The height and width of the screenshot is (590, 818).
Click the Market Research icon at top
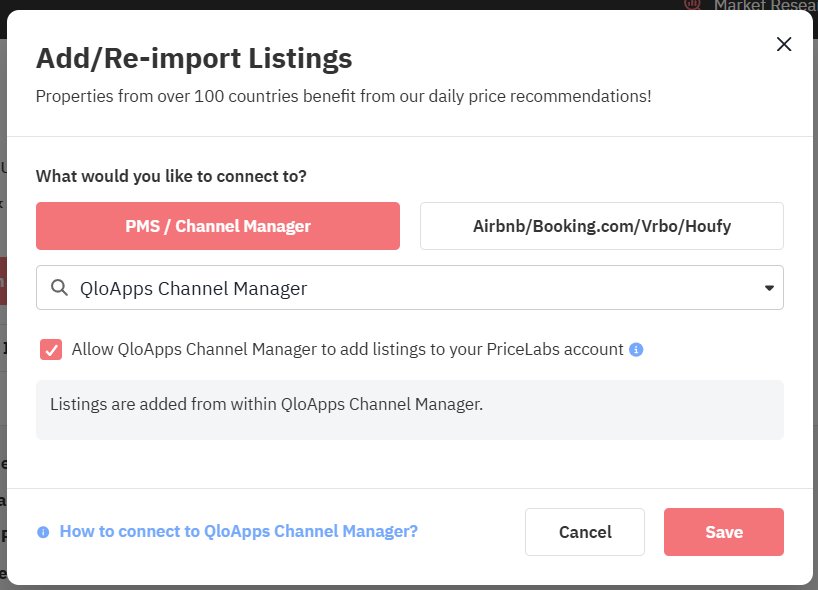[692, 4]
